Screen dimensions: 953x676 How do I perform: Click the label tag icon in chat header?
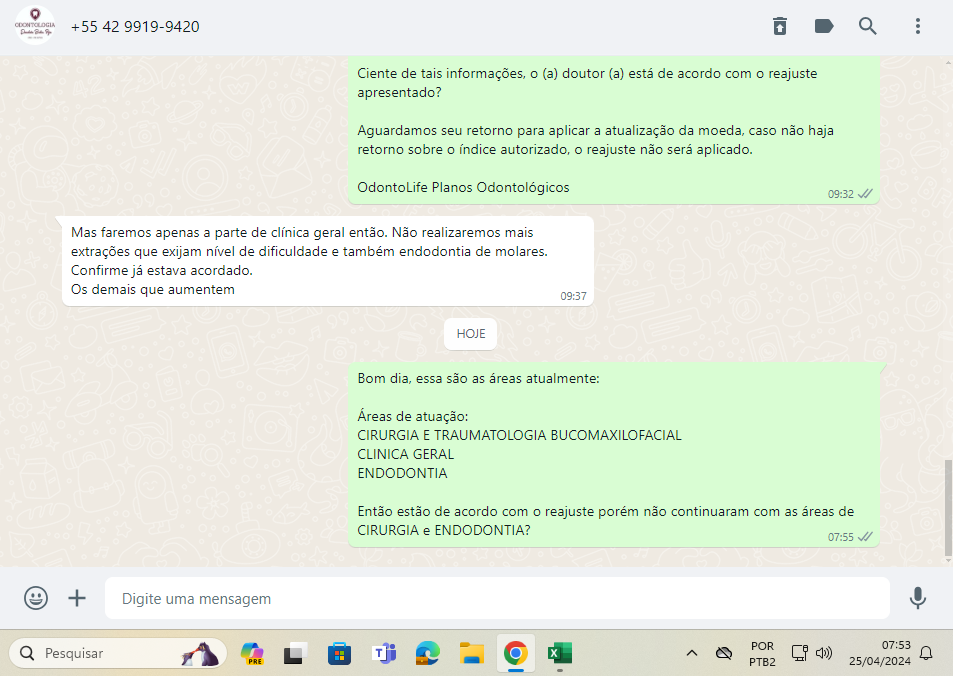tap(824, 26)
